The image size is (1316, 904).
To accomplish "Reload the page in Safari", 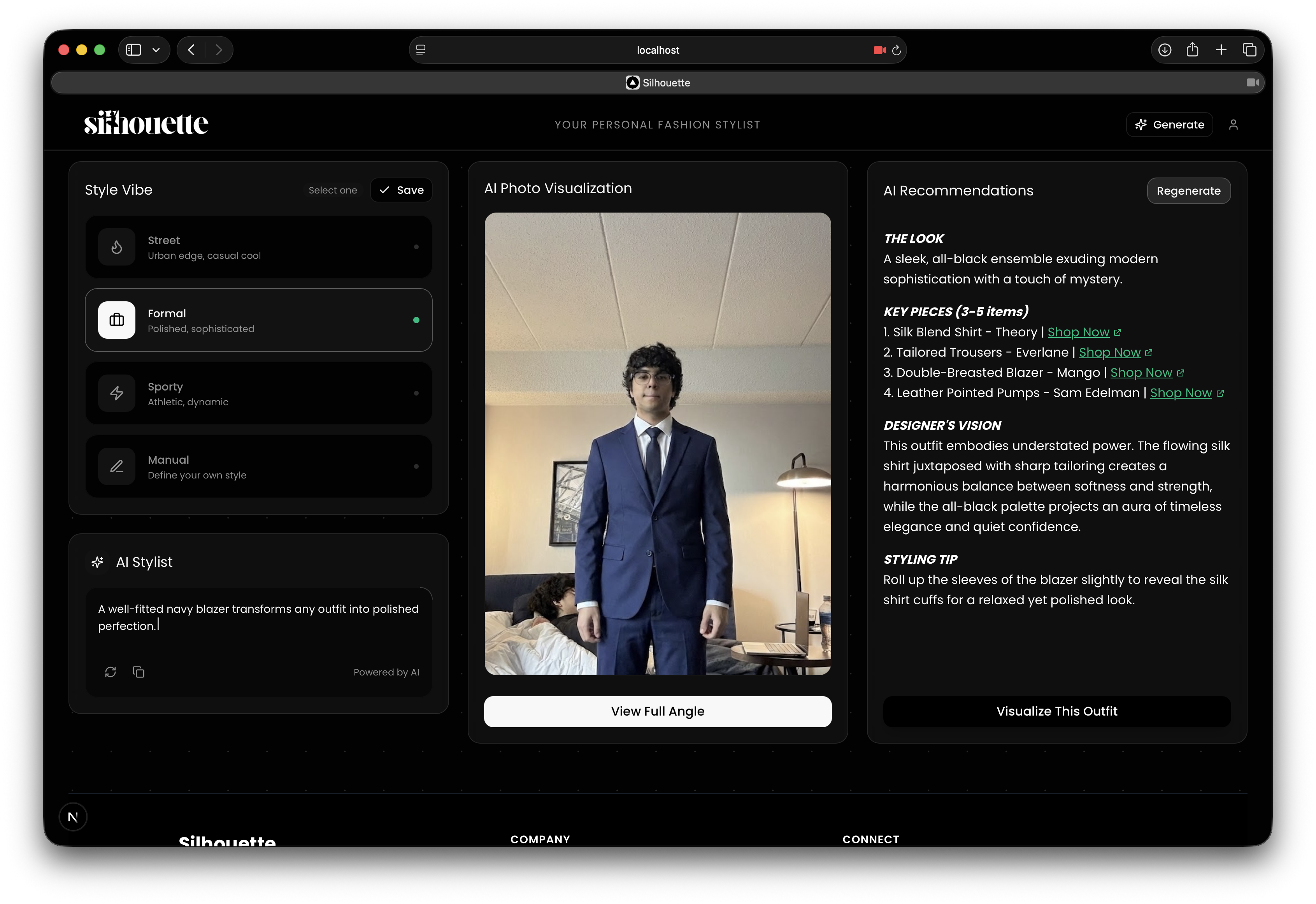I will coord(897,50).
